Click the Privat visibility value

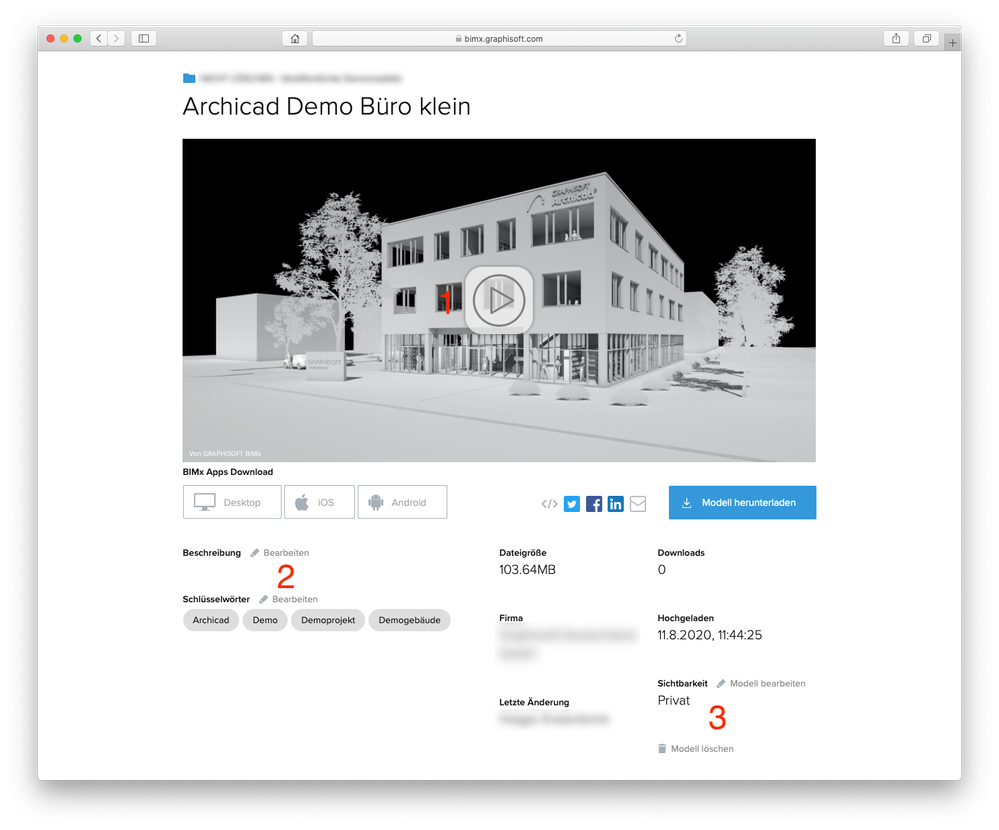(673, 701)
